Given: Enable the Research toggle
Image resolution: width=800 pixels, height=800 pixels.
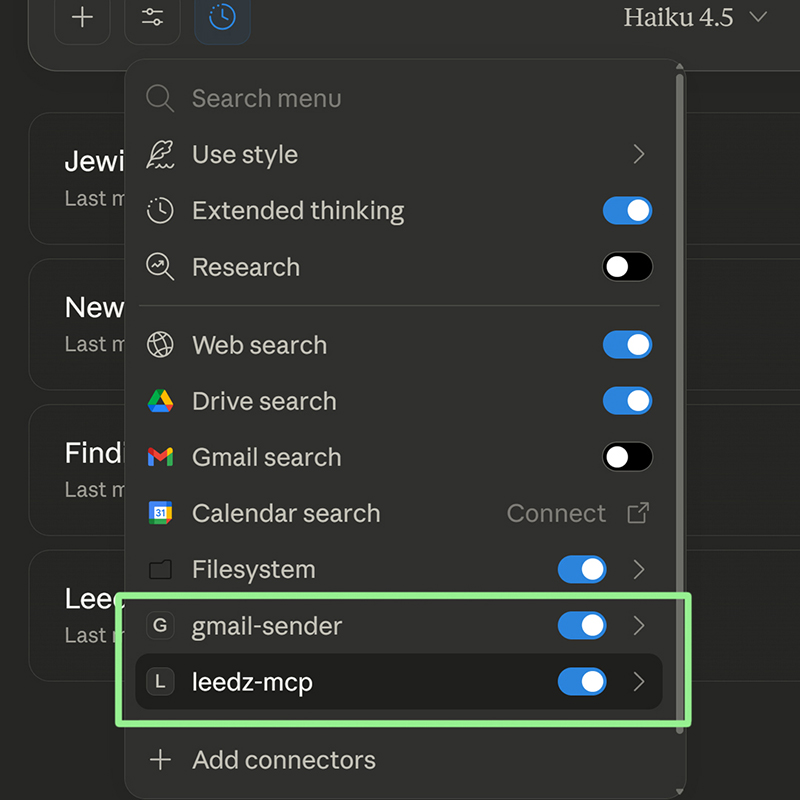Looking at the screenshot, I should tap(627, 267).
